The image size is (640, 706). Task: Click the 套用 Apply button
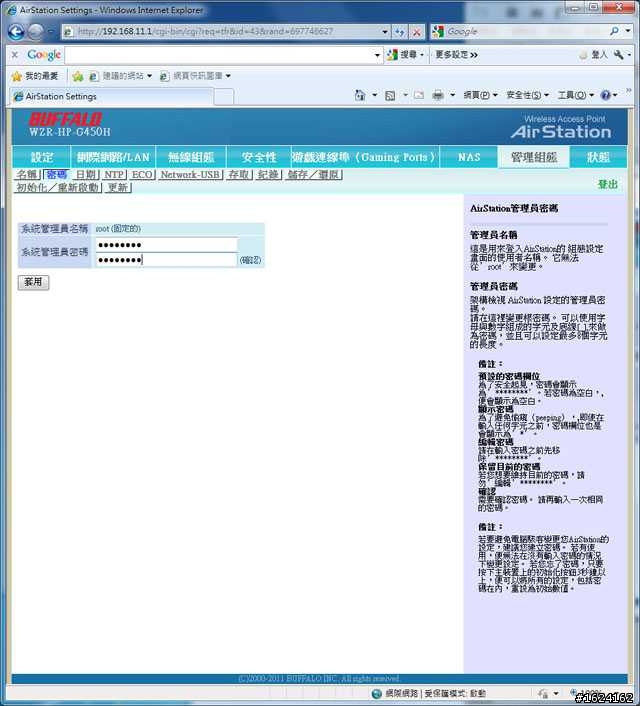coord(33,282)
